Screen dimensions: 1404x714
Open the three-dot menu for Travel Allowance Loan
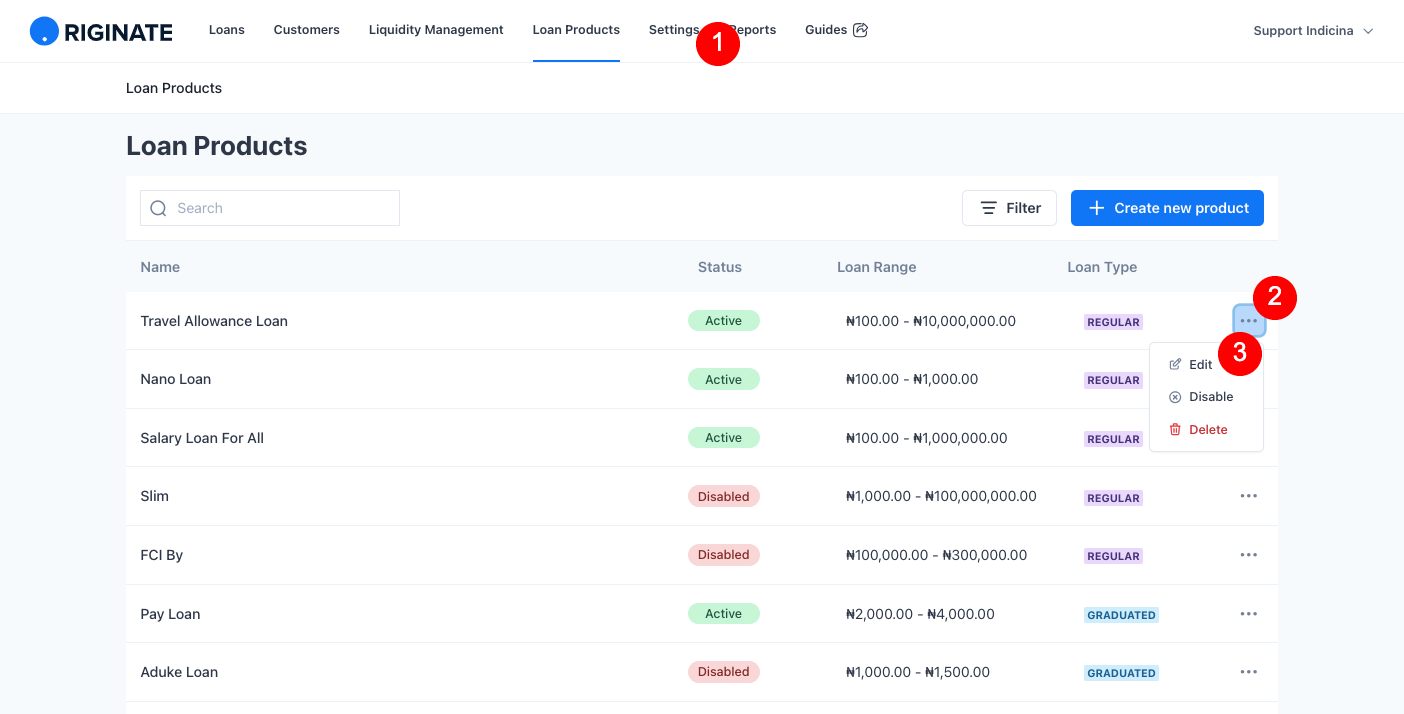click(1249, 320)
